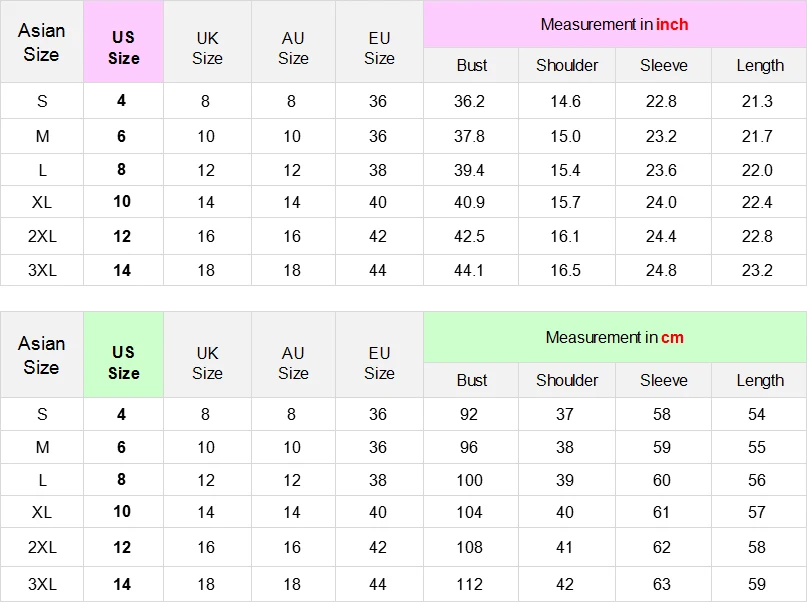
Task: Select the 14.6 shoulder value
Action: click(x=565, y=101)
